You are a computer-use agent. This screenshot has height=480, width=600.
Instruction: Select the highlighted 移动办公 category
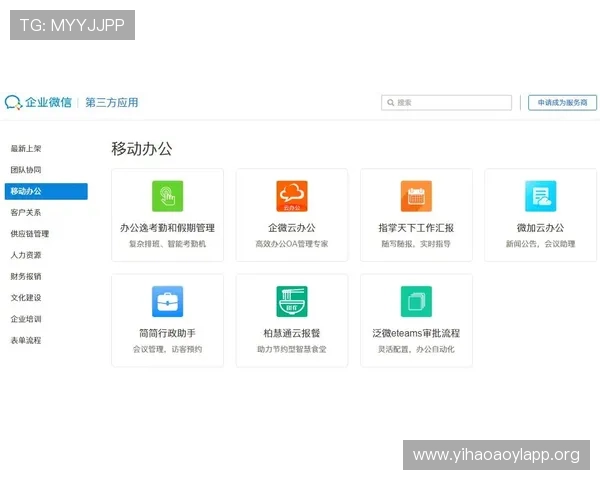46,191
